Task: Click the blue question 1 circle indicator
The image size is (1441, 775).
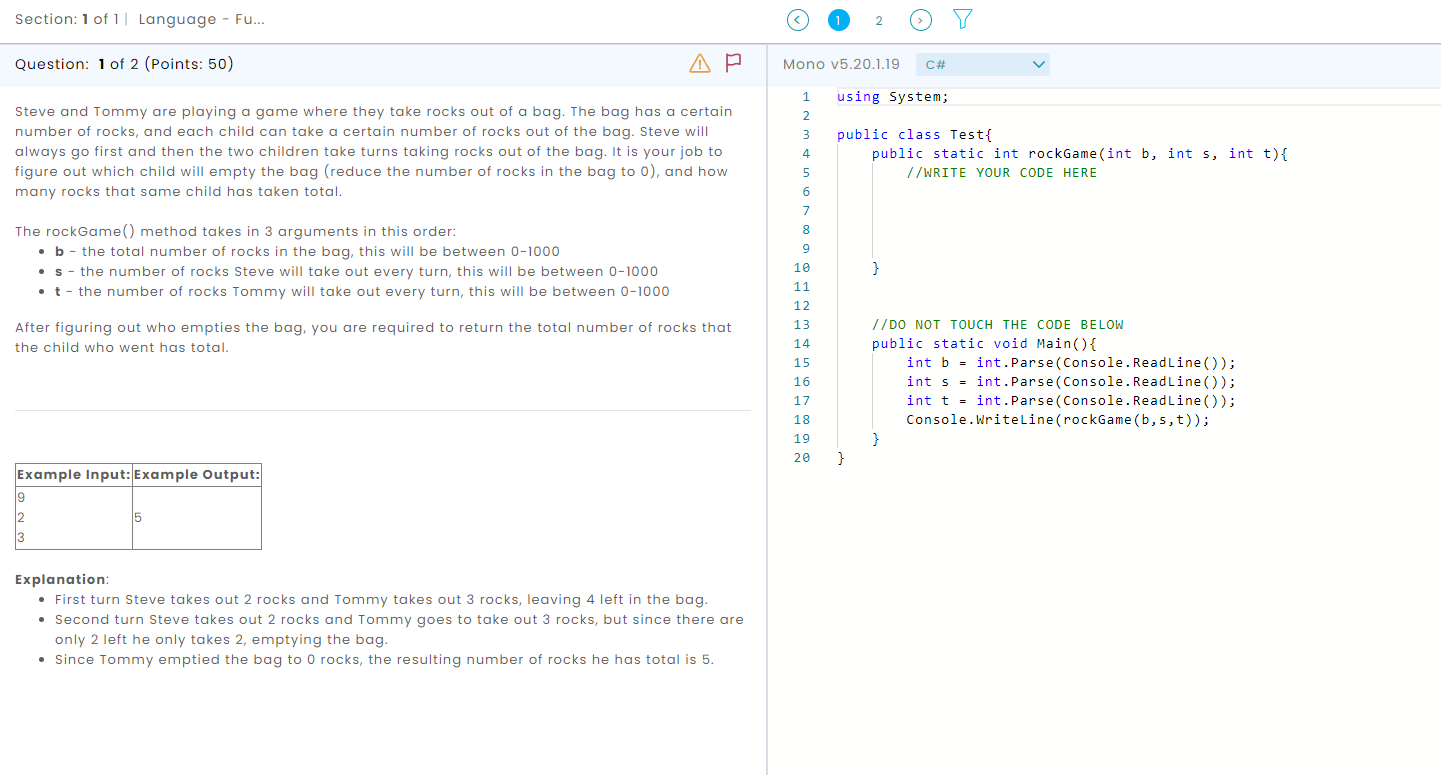Action: point(839,19)
